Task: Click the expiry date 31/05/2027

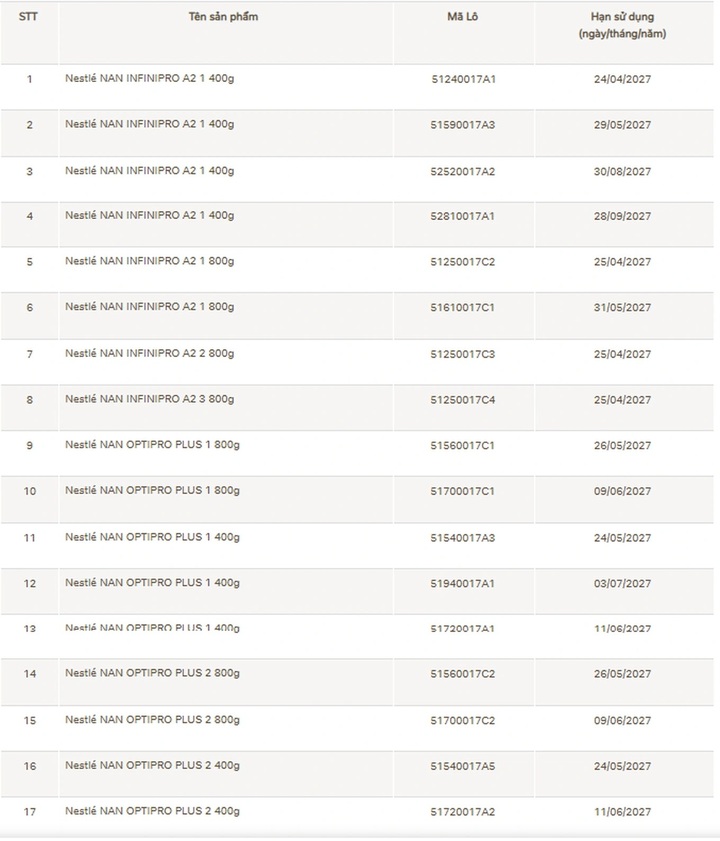Action: point(622,307)
